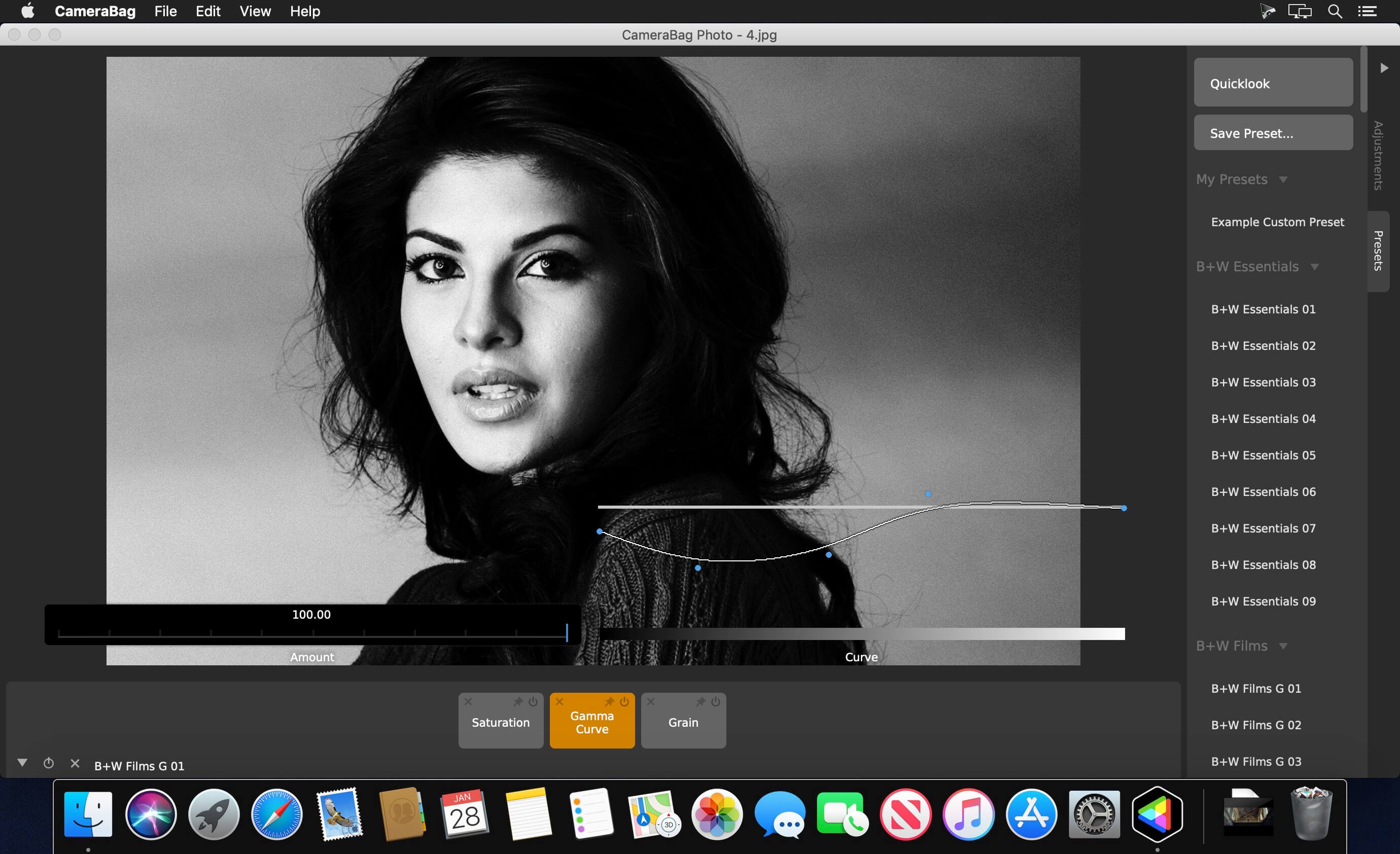
Task: Click the presets panel scrollbar
Action: [x=1363, y=80]
